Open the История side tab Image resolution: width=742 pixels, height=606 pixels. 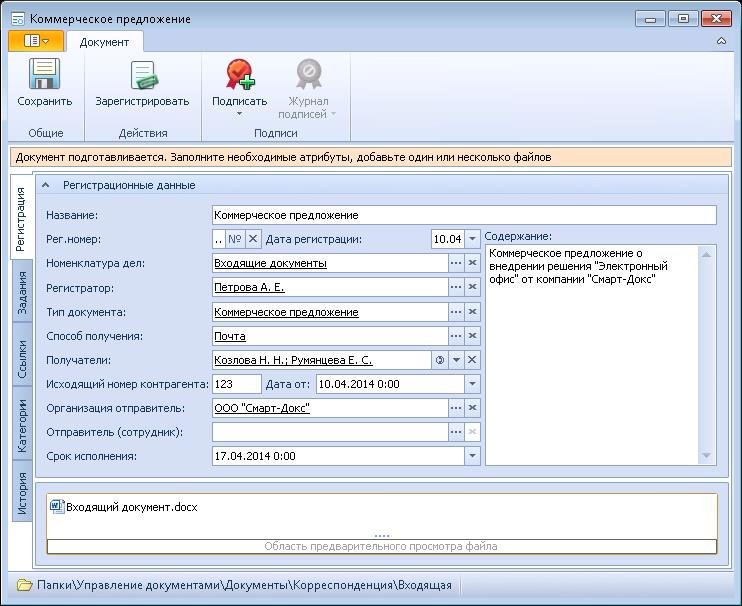pyautogui.click(x=22, y=492)
